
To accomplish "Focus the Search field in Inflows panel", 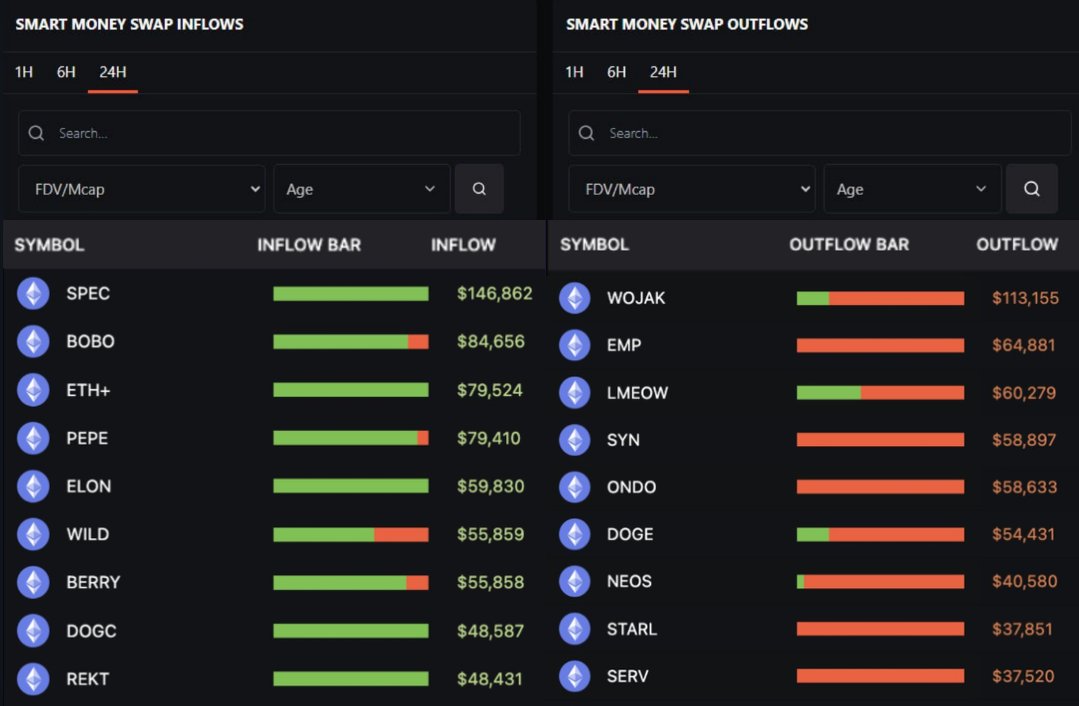I will tap(269, 133).
